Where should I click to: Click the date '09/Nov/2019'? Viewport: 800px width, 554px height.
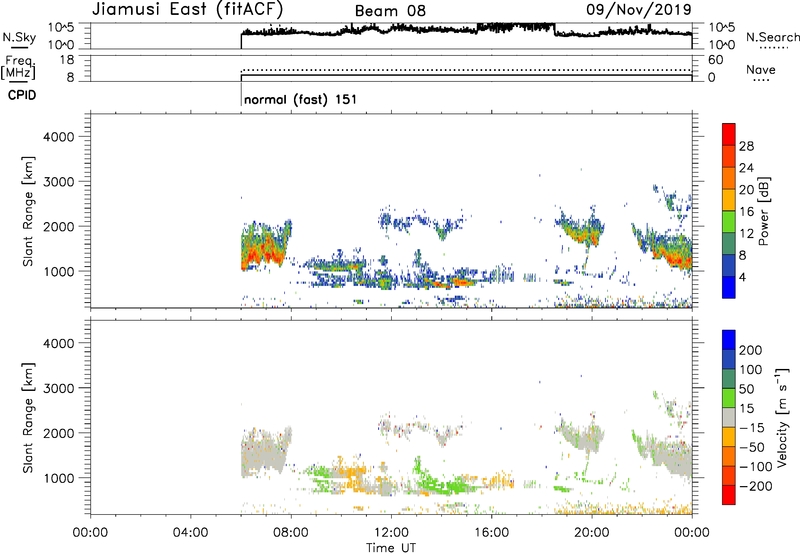[638, 9]
